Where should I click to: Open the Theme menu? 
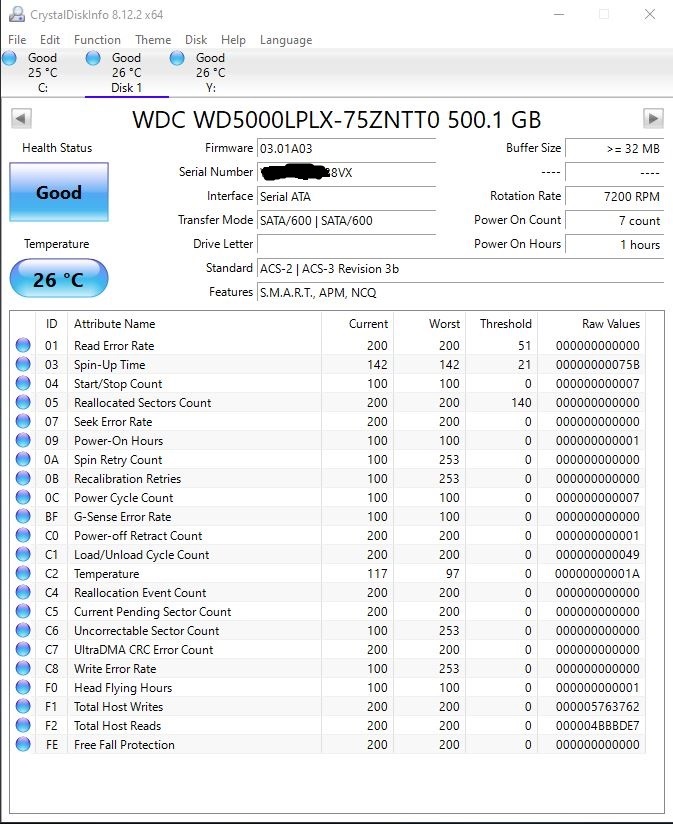coord(153,40)
